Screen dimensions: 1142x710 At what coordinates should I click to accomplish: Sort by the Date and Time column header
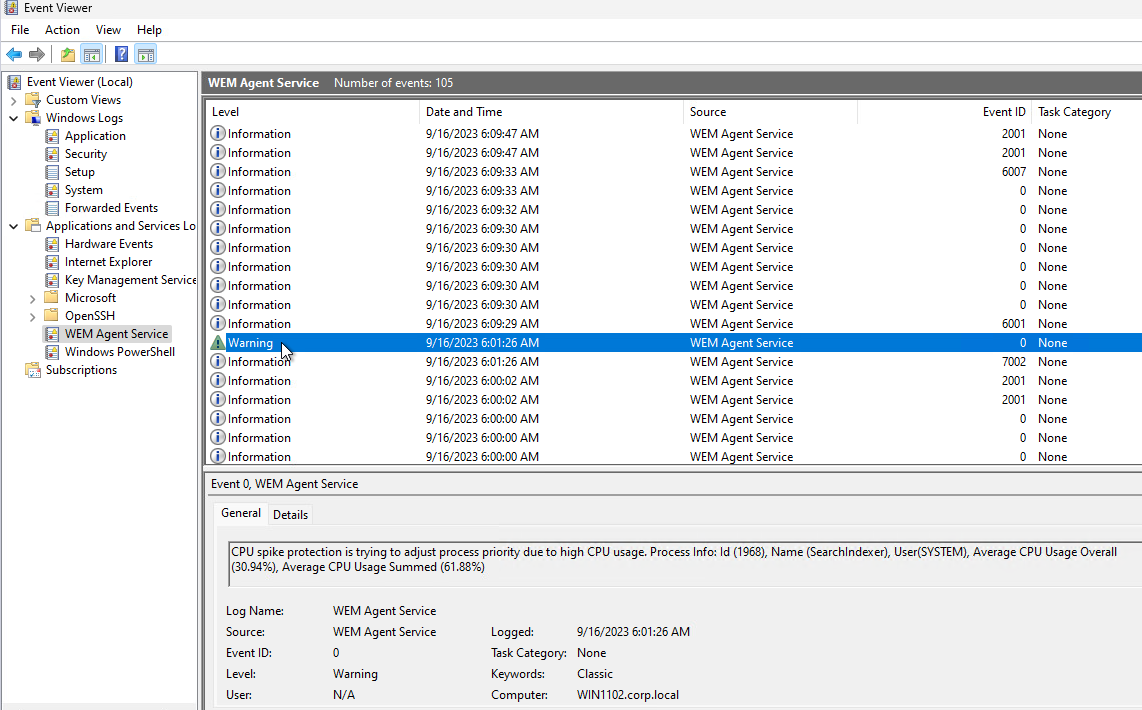coord(551,112)
